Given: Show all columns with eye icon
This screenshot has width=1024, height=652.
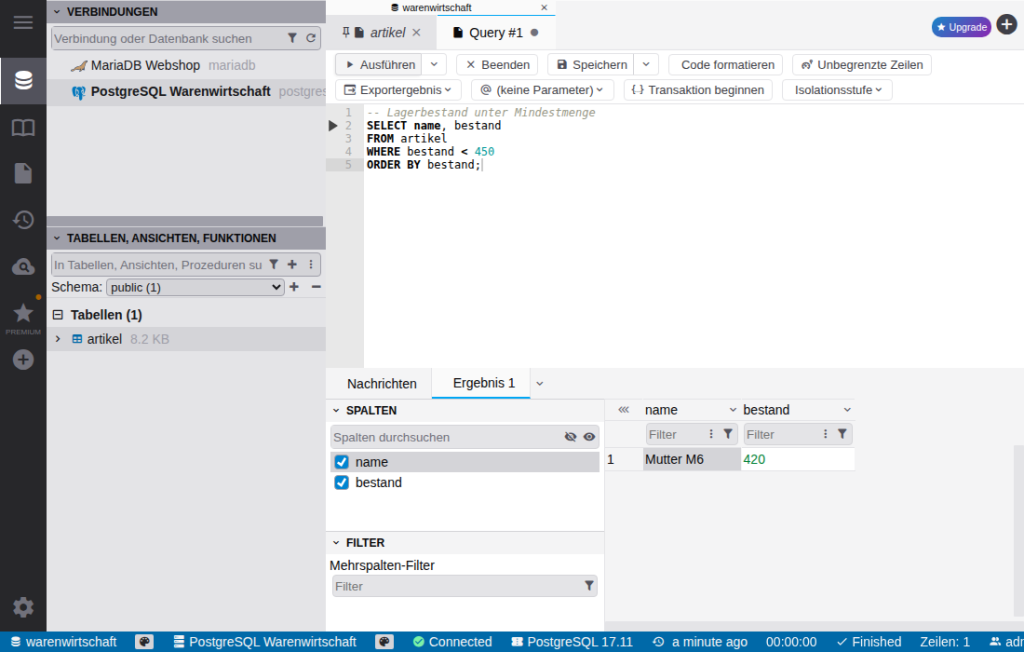Looking at the screenshot, I should click(589, 436).
